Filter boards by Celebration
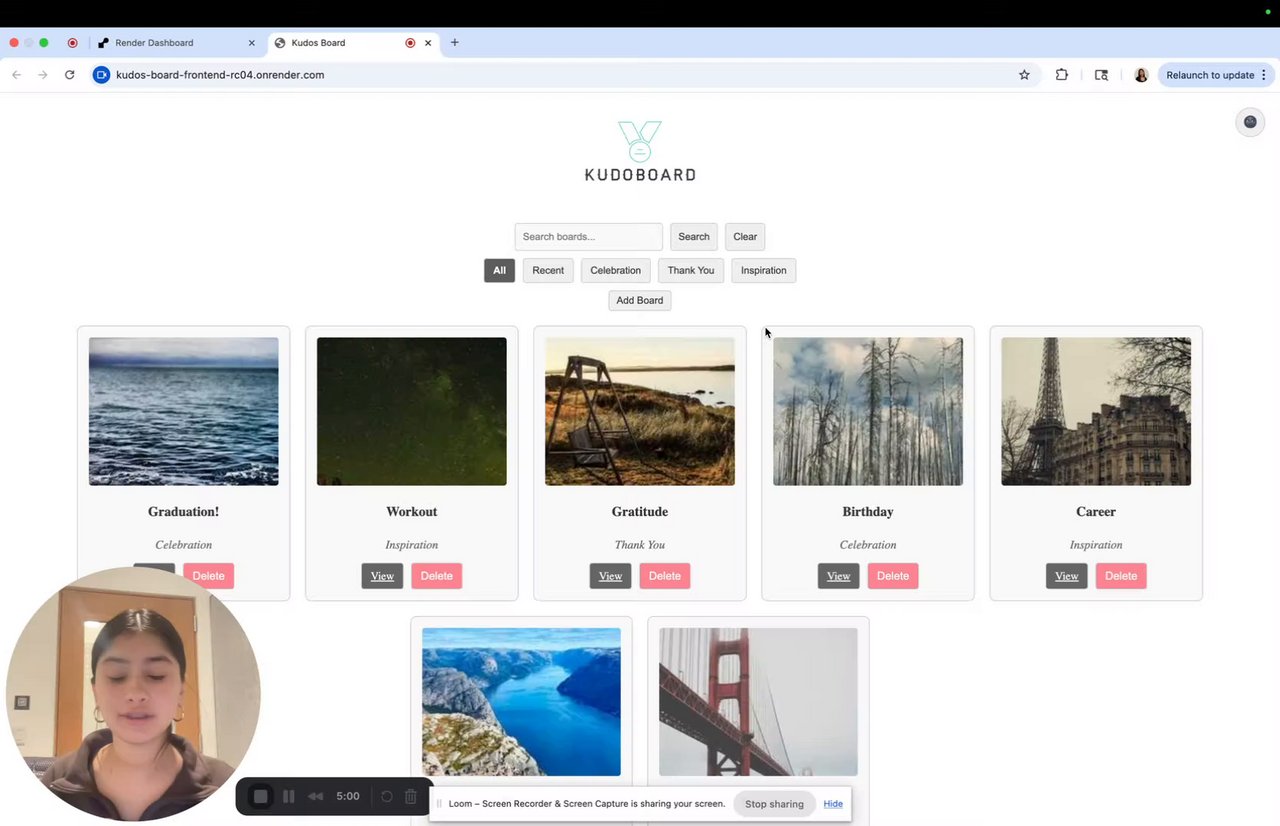Image resolution: width=1280 pixels, height=826 pixels. pos(615,270)
